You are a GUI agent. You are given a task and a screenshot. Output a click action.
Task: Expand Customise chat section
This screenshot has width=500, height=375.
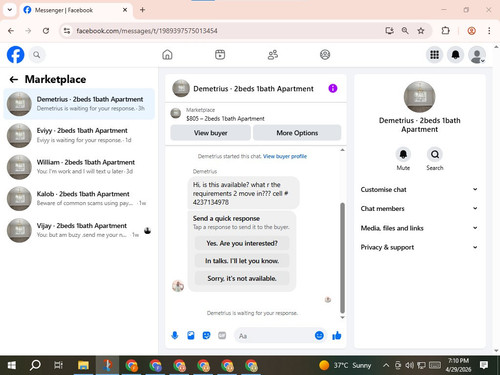419,189
